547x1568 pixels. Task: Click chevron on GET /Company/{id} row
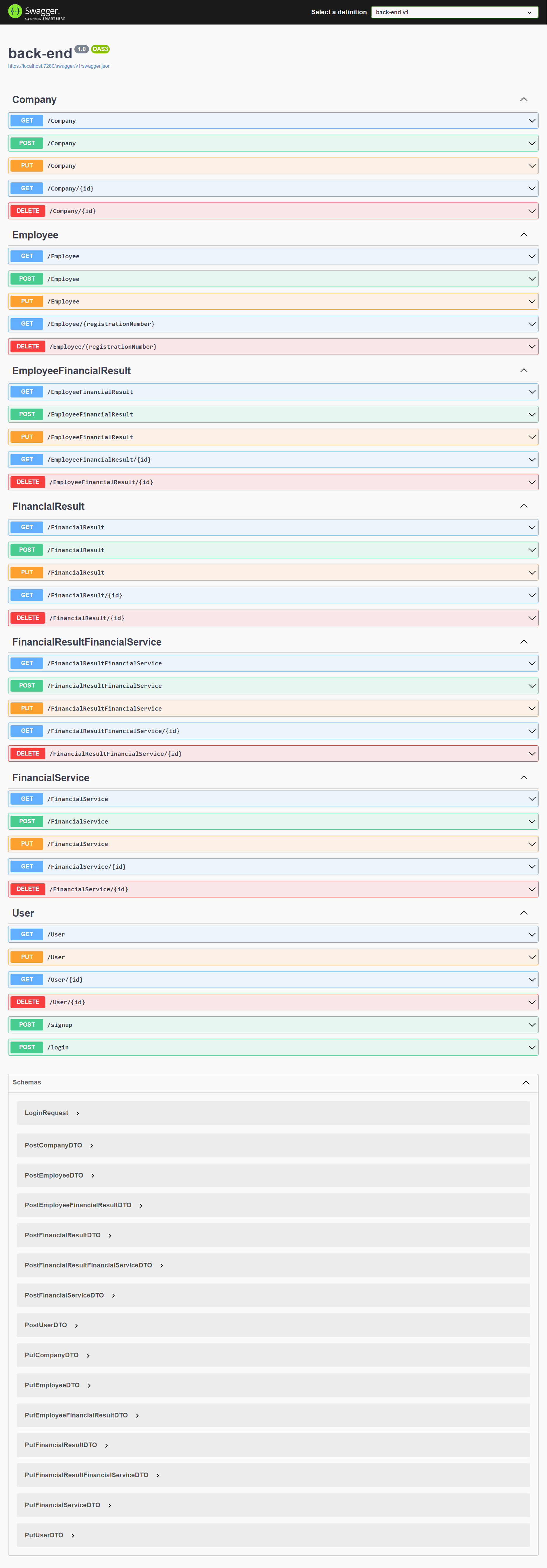[532, 189]
